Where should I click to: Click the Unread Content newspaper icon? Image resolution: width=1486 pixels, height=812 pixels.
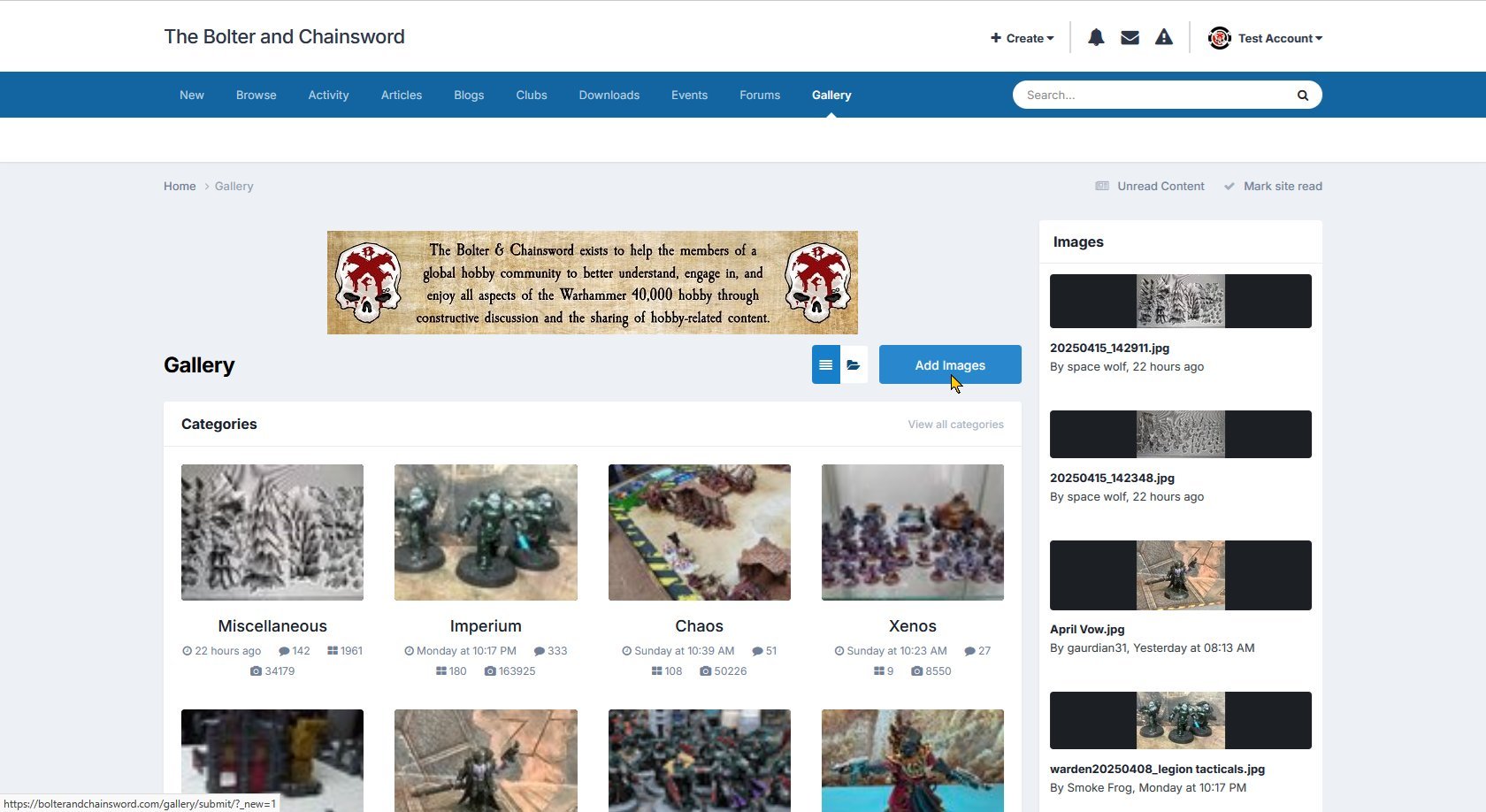click(x=1102, y=186)
